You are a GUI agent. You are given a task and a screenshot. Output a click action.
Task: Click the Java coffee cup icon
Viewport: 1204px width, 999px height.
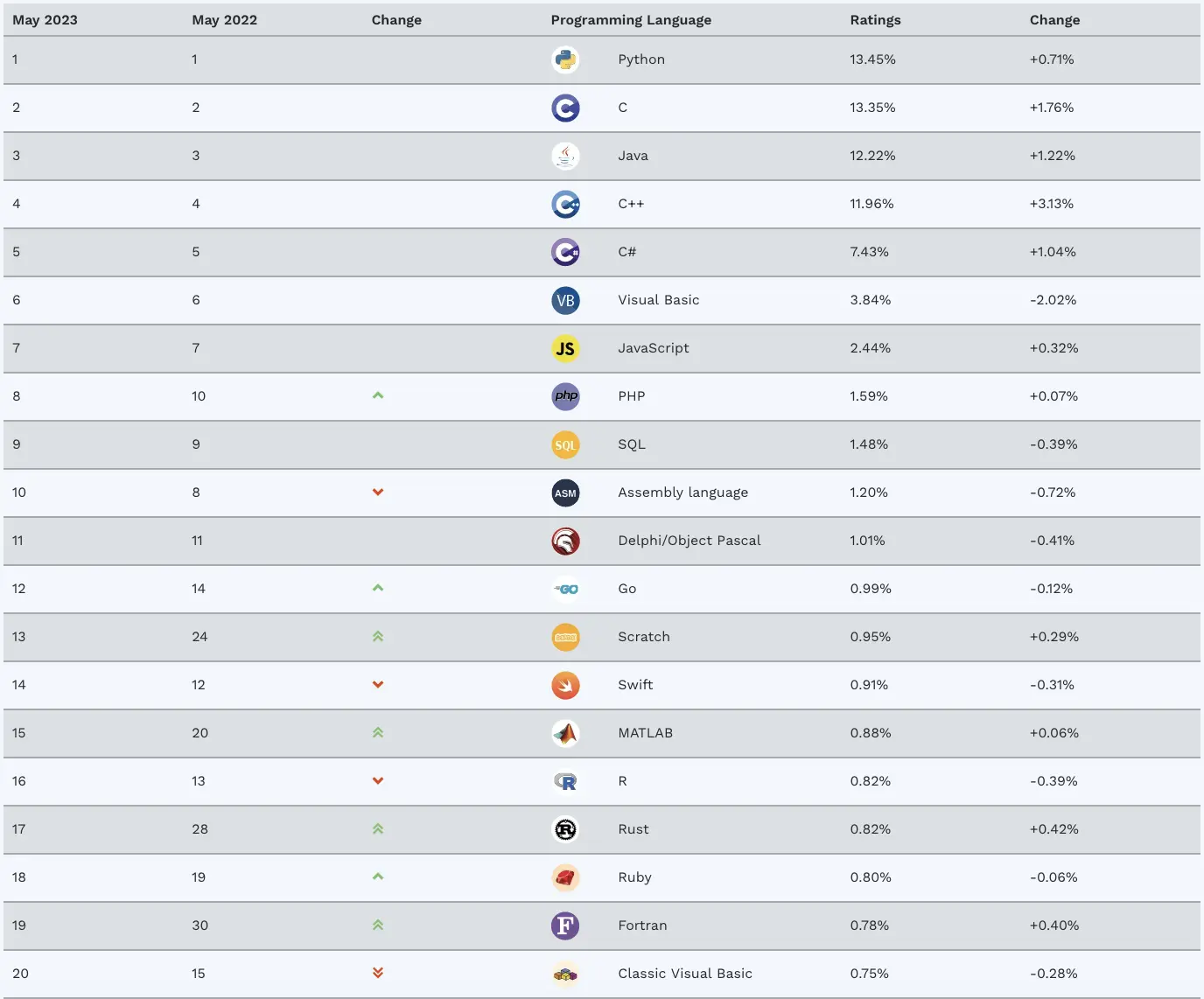click(565, 156)
